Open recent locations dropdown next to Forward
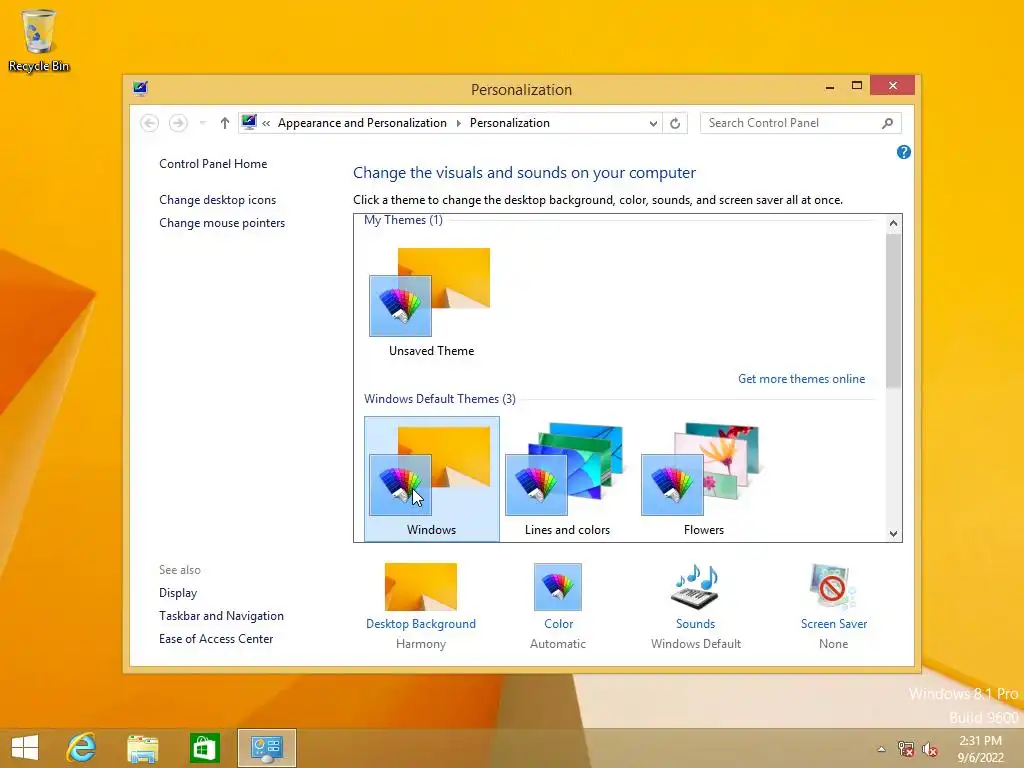 [202, 123]
